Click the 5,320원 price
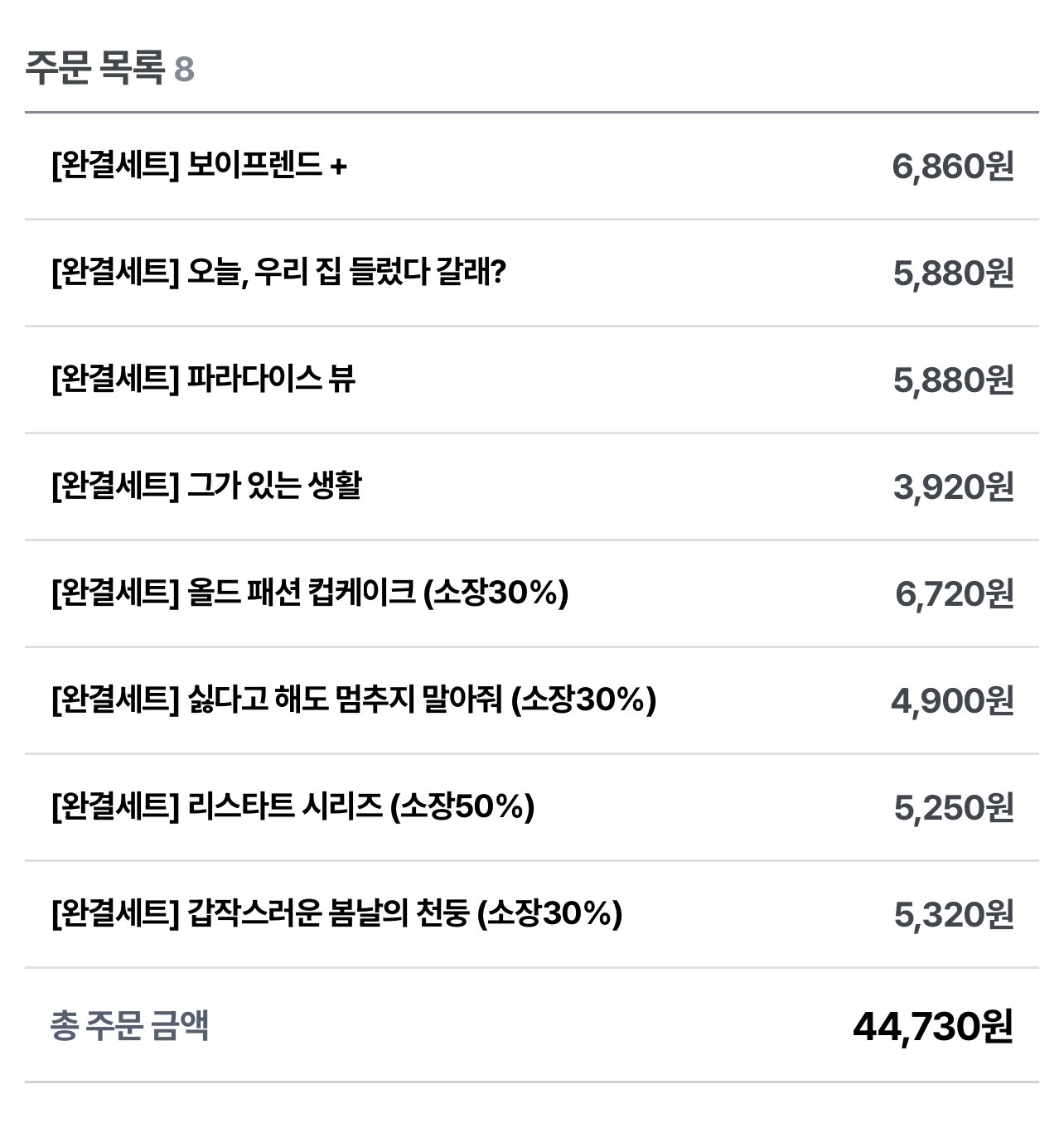The image size is (1064, 1123). pyautogui.click(x=953, y=914)
